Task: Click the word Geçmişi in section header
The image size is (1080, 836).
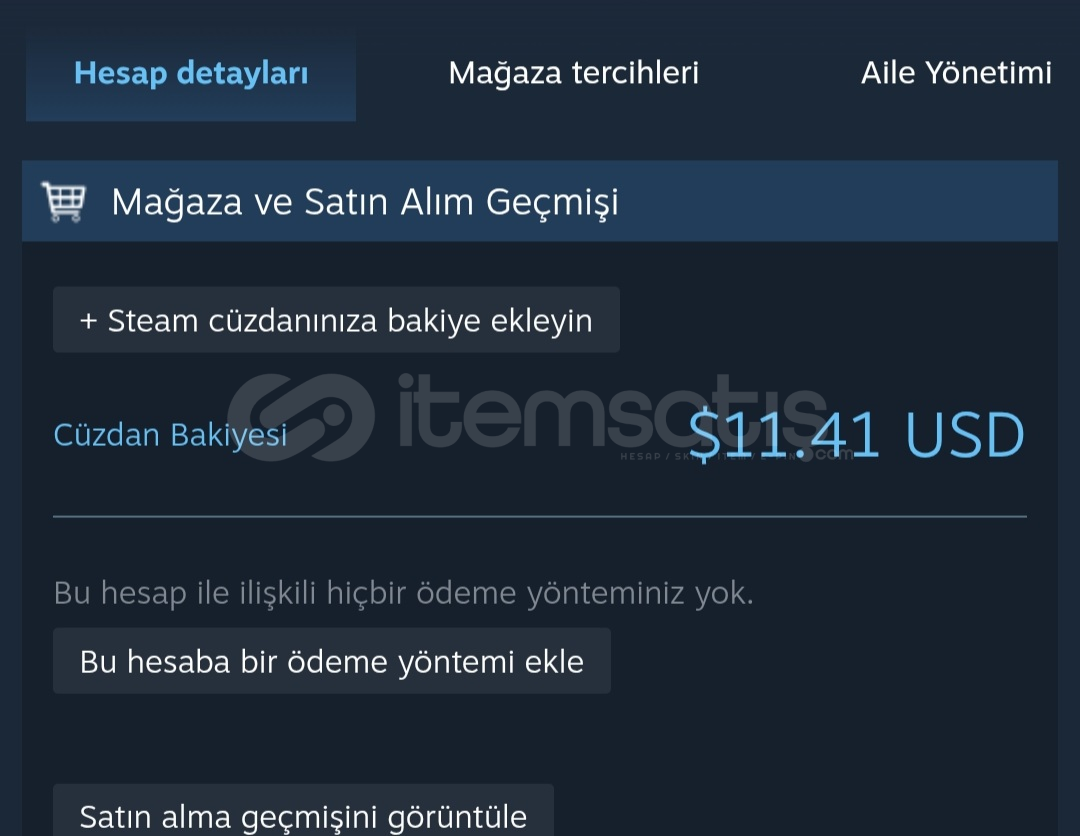Action: pyautogui.click(x=552, y=202)
